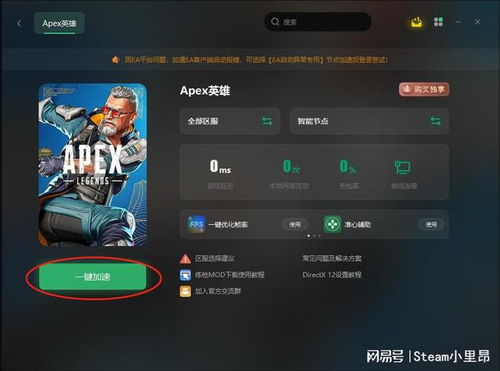Open the yellow gift inbox icon
Image resolution: width=500 pixels, height=371 pixels.
(x=416, y=22)
